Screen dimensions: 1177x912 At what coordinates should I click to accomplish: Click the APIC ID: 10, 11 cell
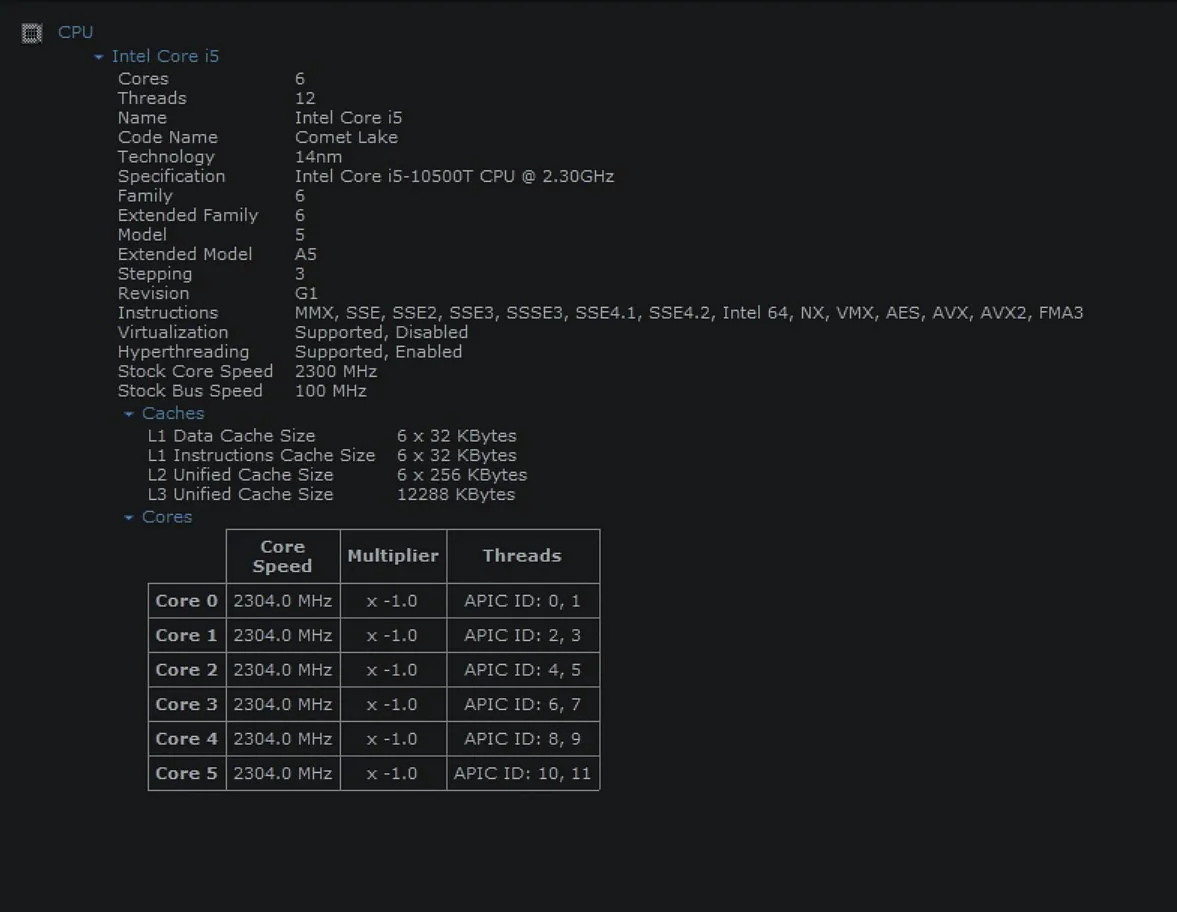point(522,774)
